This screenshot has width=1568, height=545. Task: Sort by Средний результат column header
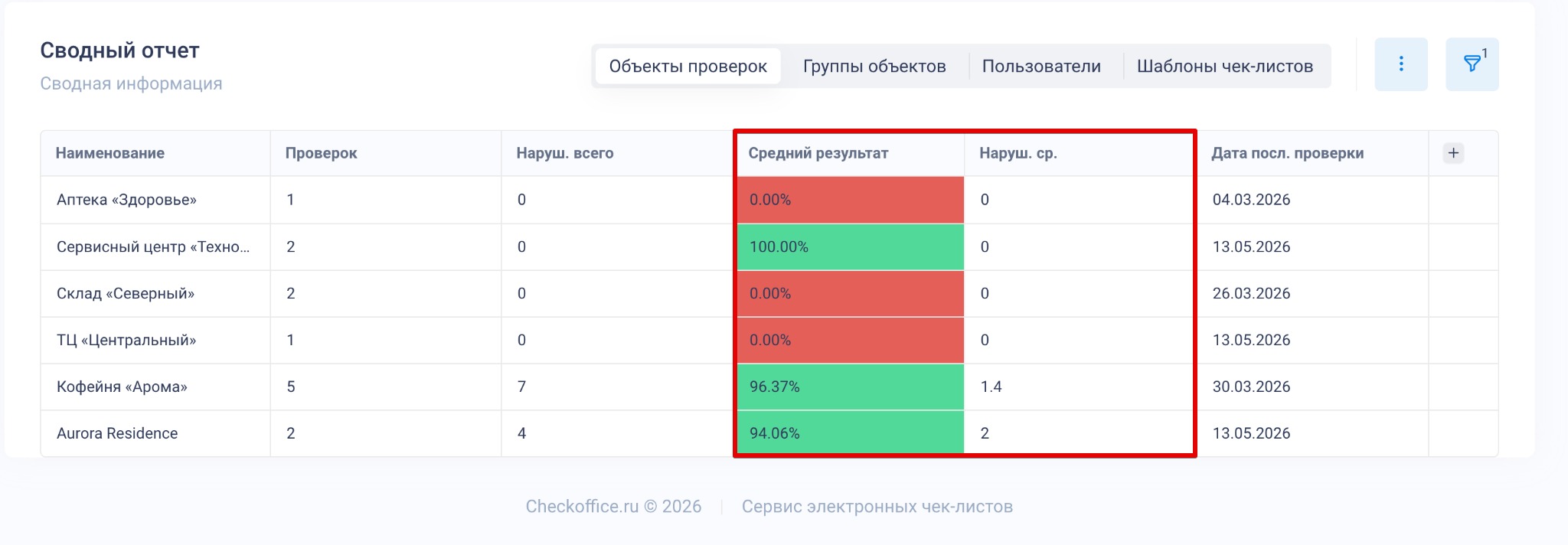tap(818, 153)
